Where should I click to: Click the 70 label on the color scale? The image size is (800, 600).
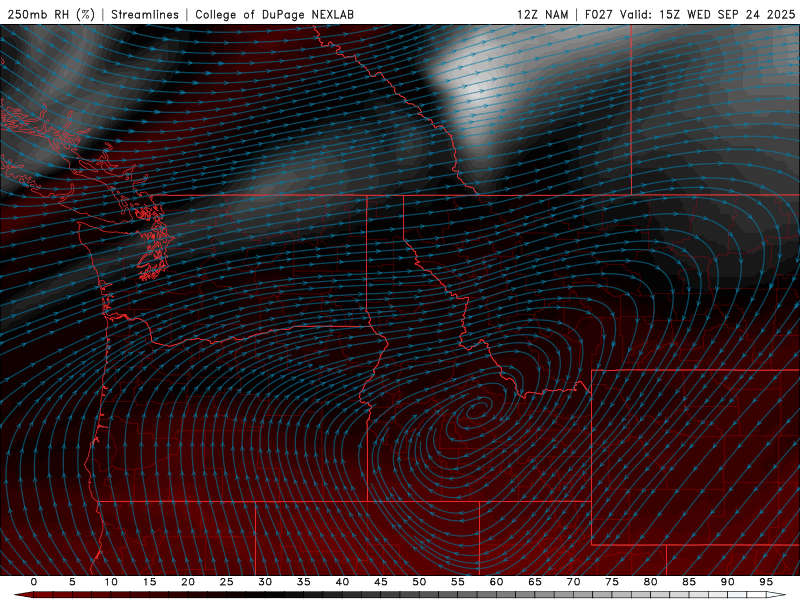click(x=573, y=582)
